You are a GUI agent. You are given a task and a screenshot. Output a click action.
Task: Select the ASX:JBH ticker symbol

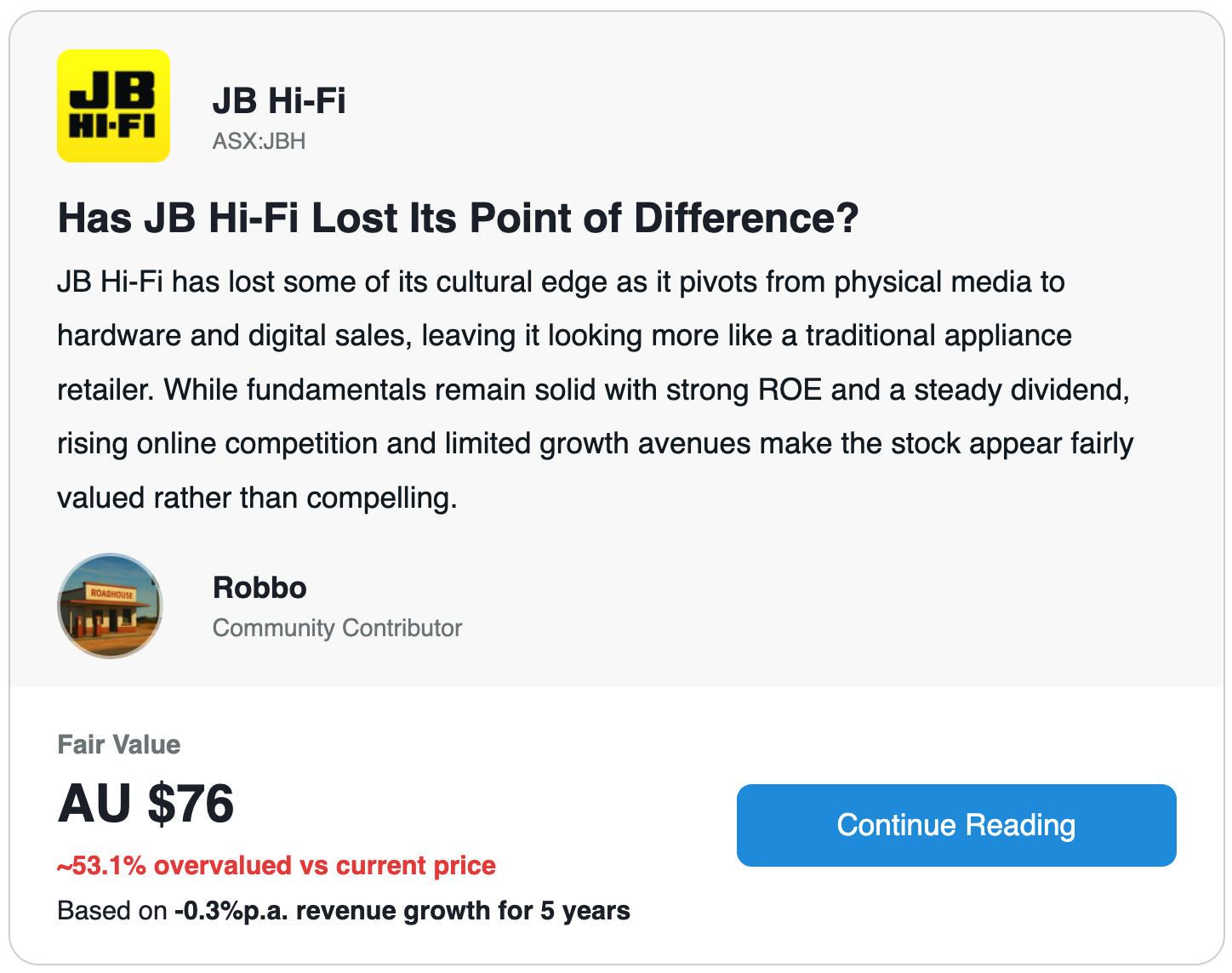tap(259, 141)
